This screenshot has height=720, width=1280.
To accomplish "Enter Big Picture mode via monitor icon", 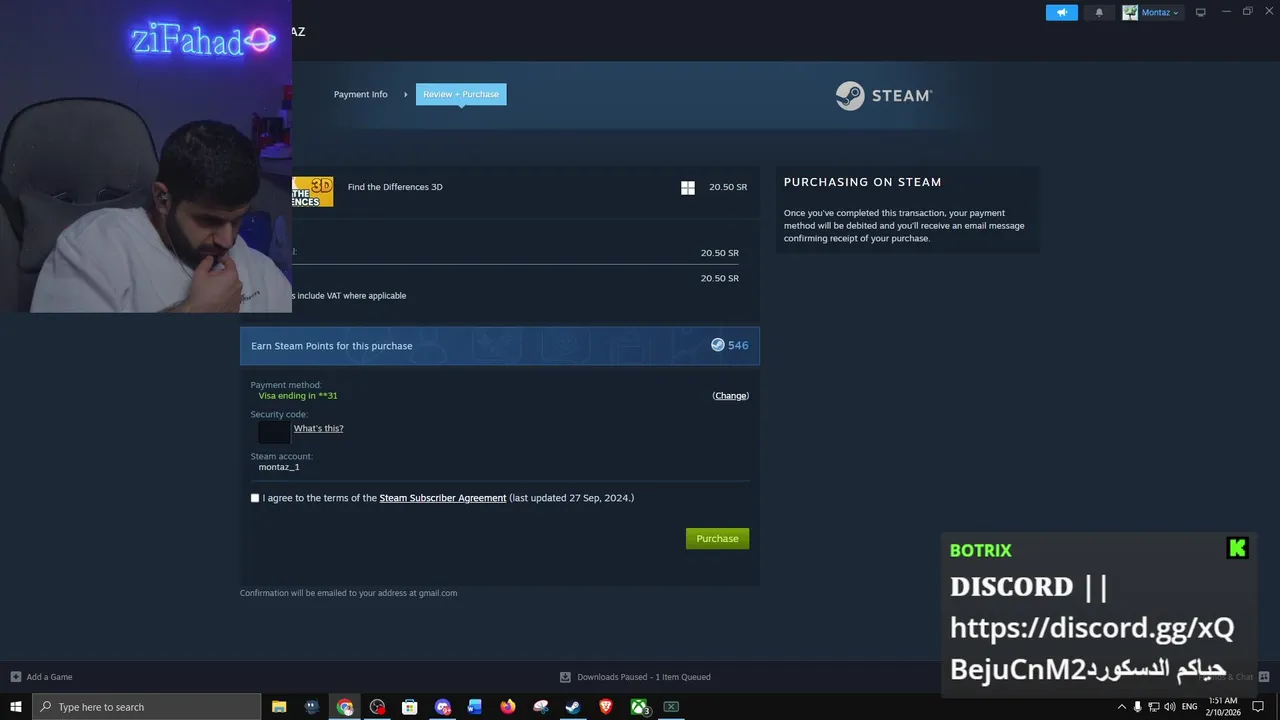I will pyautogui.click(x=1201, y=12).
